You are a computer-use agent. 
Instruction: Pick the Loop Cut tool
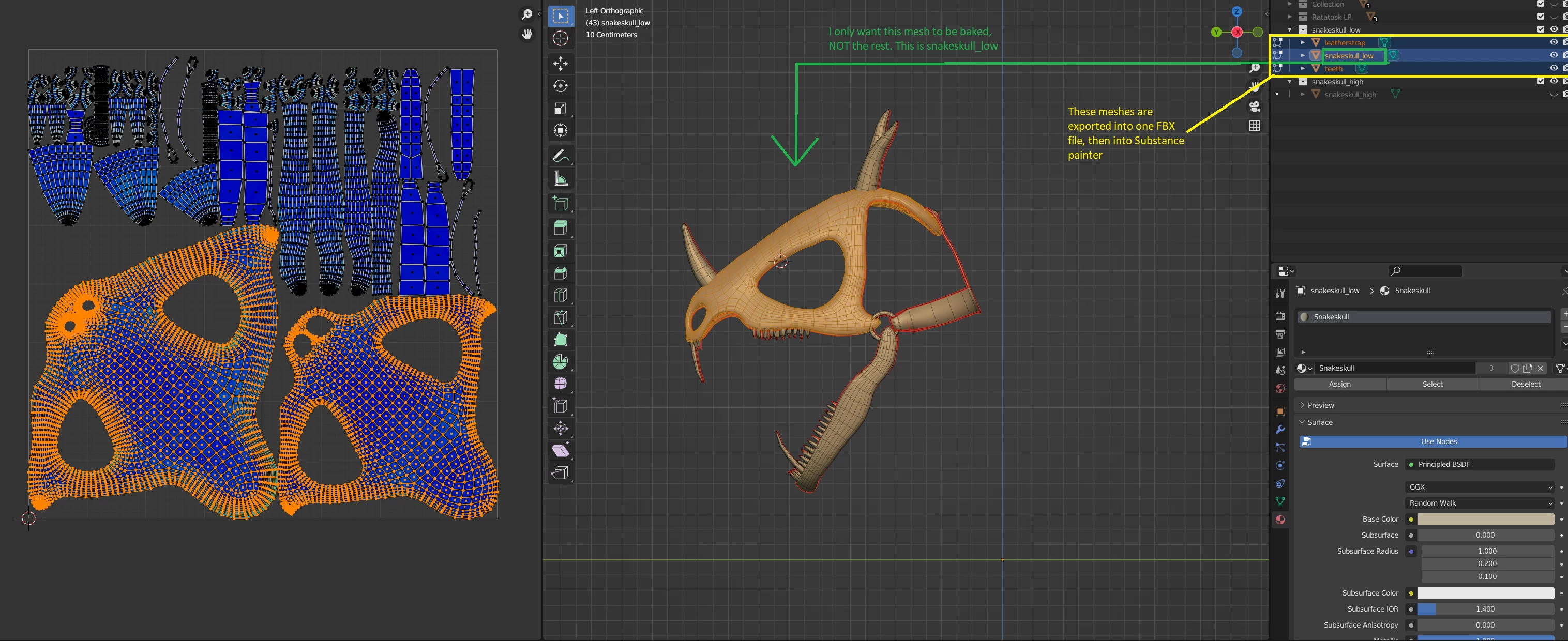coord(560,296)
